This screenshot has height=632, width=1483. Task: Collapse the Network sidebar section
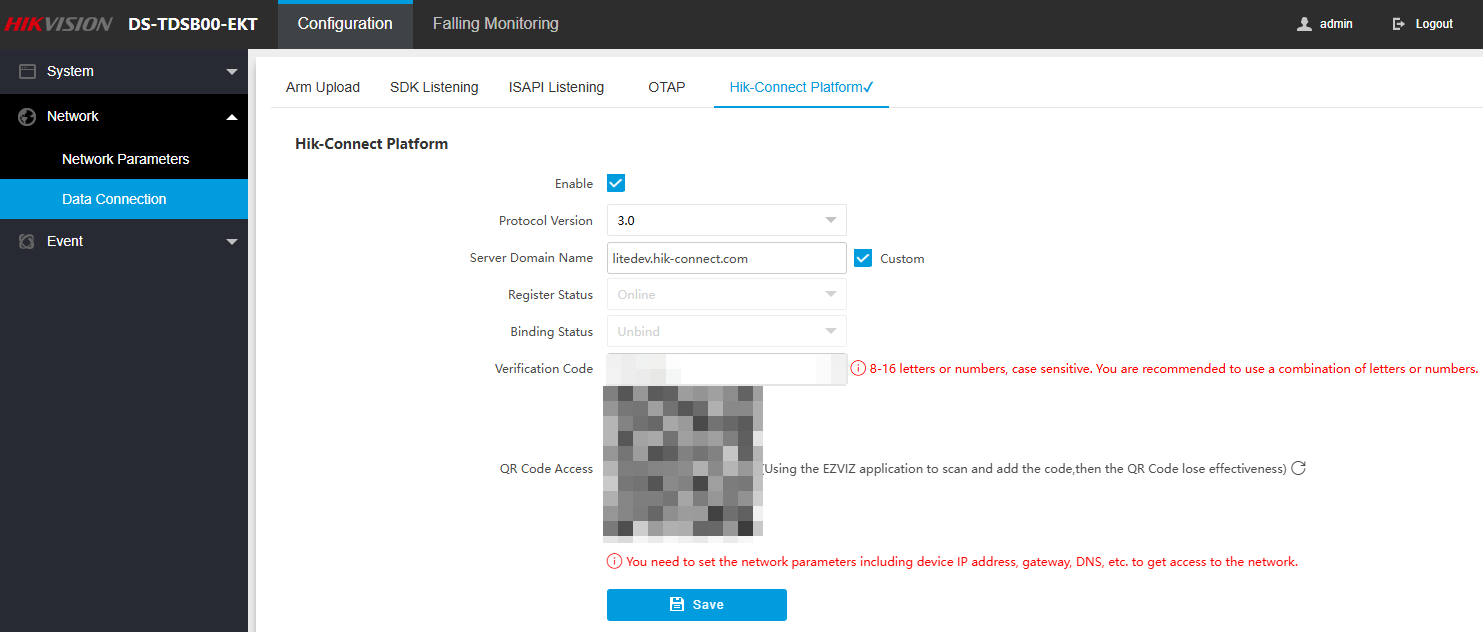(x=231, y=117)
